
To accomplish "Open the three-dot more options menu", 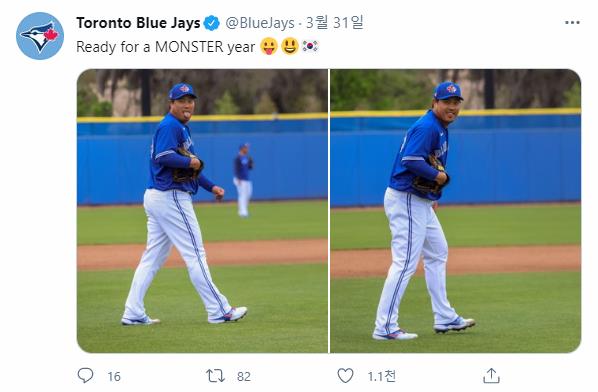I will pyautogui.click(x=572, y=23).
